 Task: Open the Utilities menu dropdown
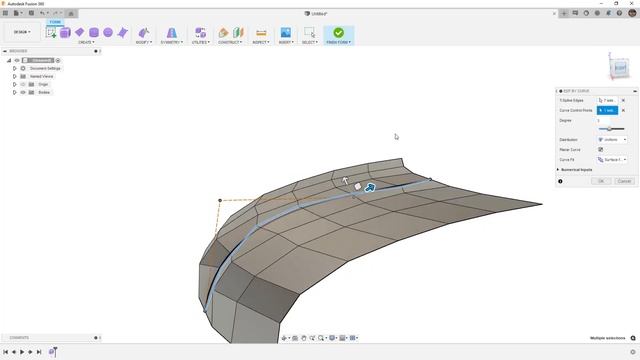tap(200, 42)
